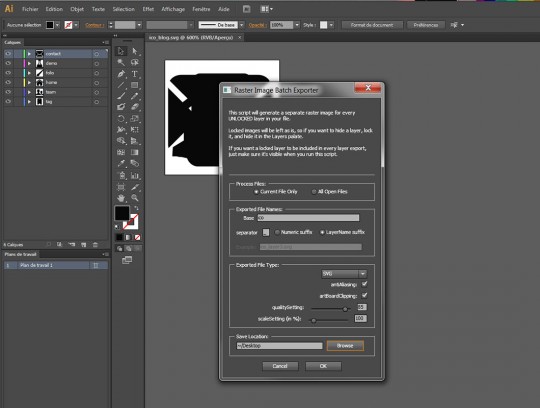The image size is (540, 408).
Task: Click the black fill color swatch in toolbox
Action: (x=122, y=213)
